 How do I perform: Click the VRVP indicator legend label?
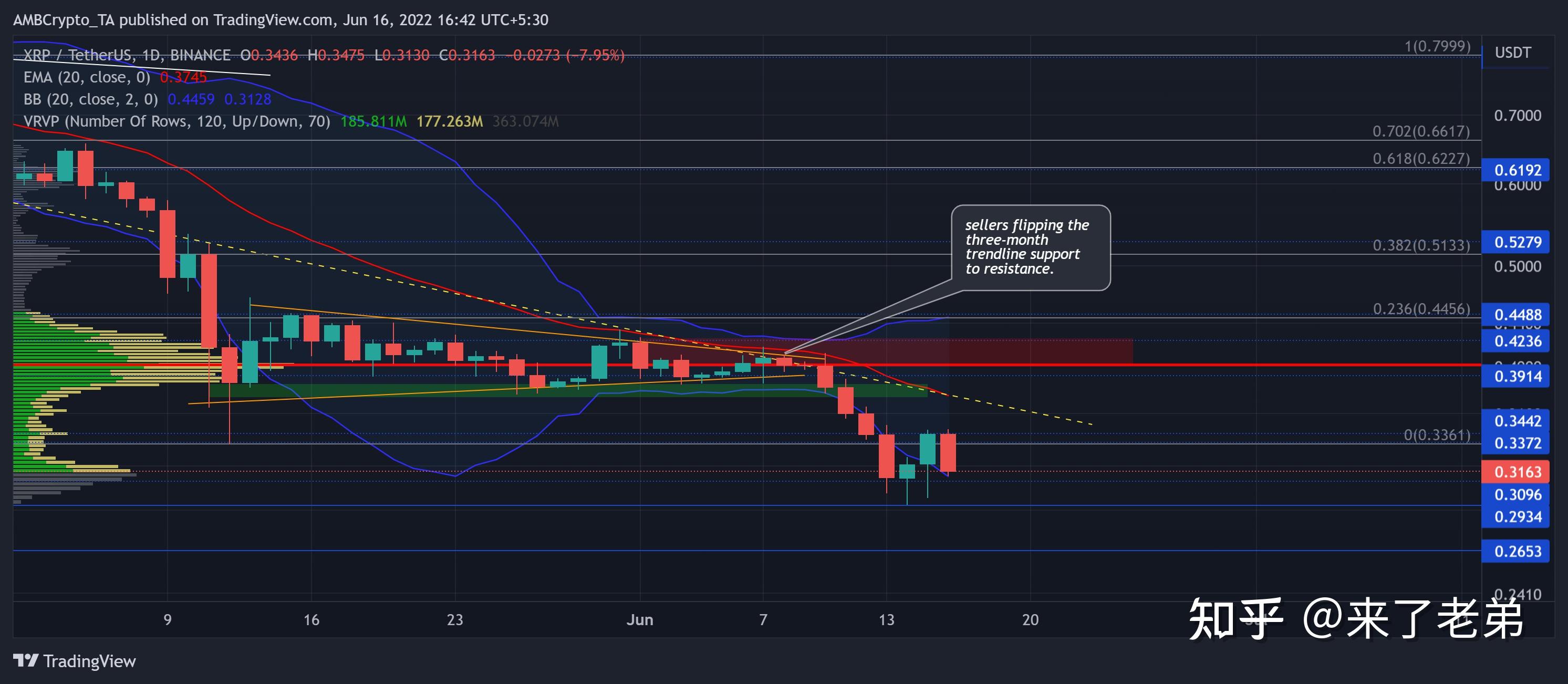176,121
